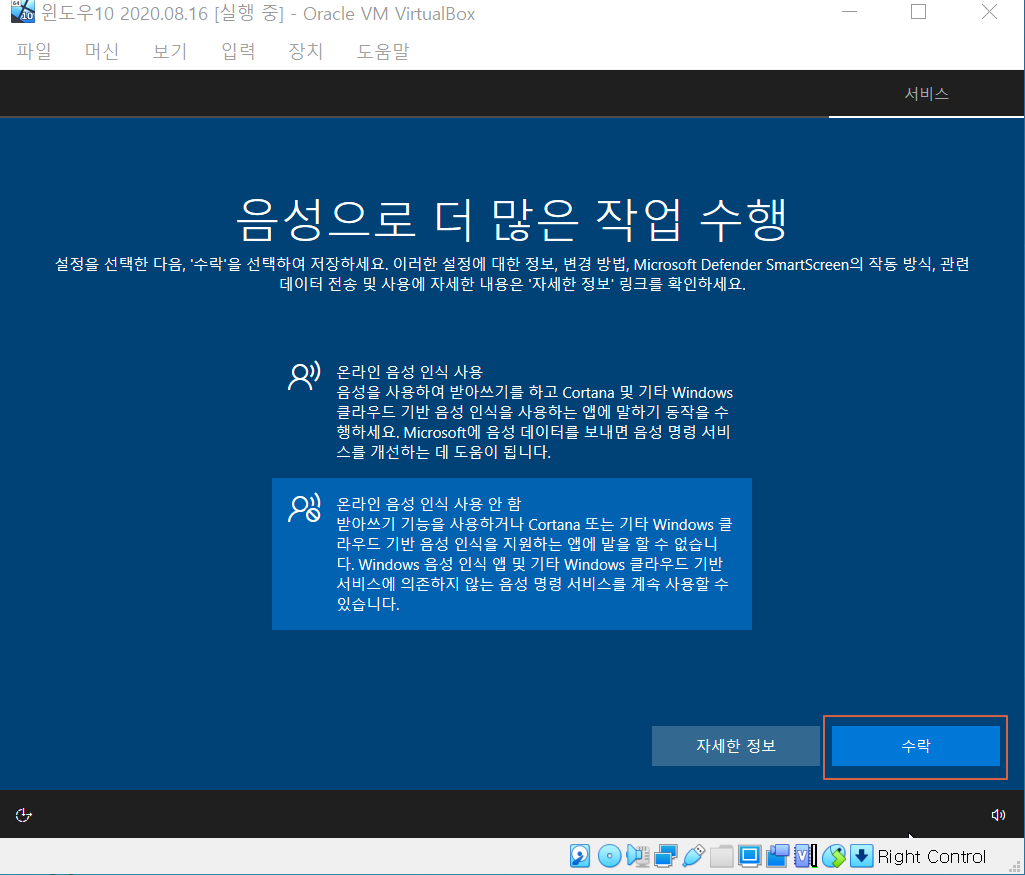The image size is (1025, 875).
Task: Open the 머신 menu
Action: [101, 51]
